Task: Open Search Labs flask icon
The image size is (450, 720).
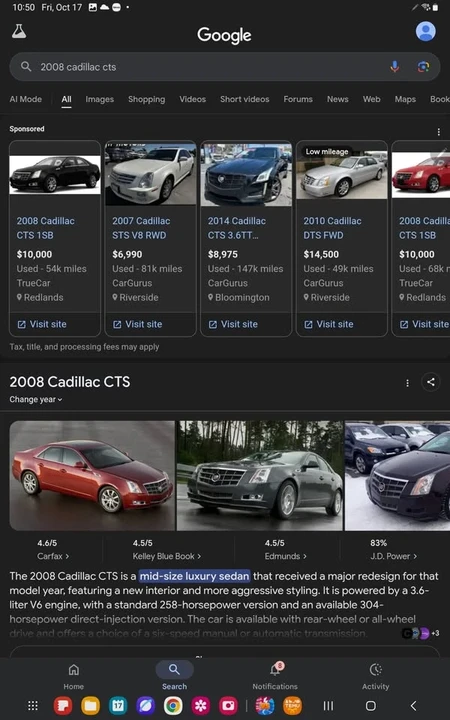Action: click(x=19, y=31)
